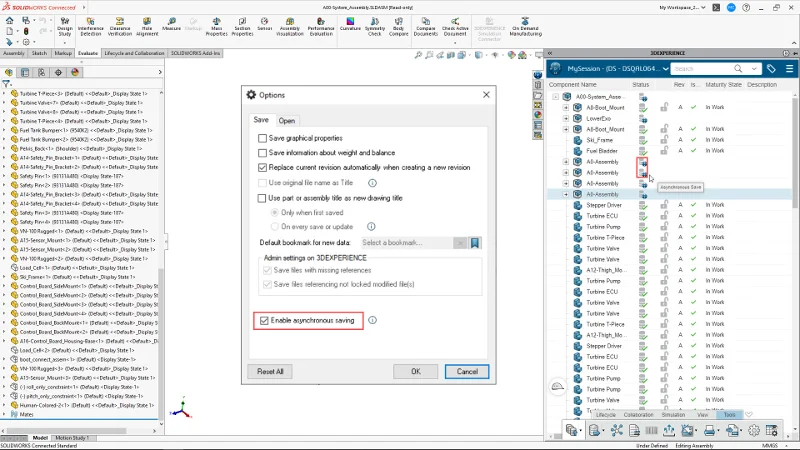Switch to Lifecycle and Collaboration tab
Image resolution: width=800 pixels, height=450 pixels.
click(x=134, y=53)
